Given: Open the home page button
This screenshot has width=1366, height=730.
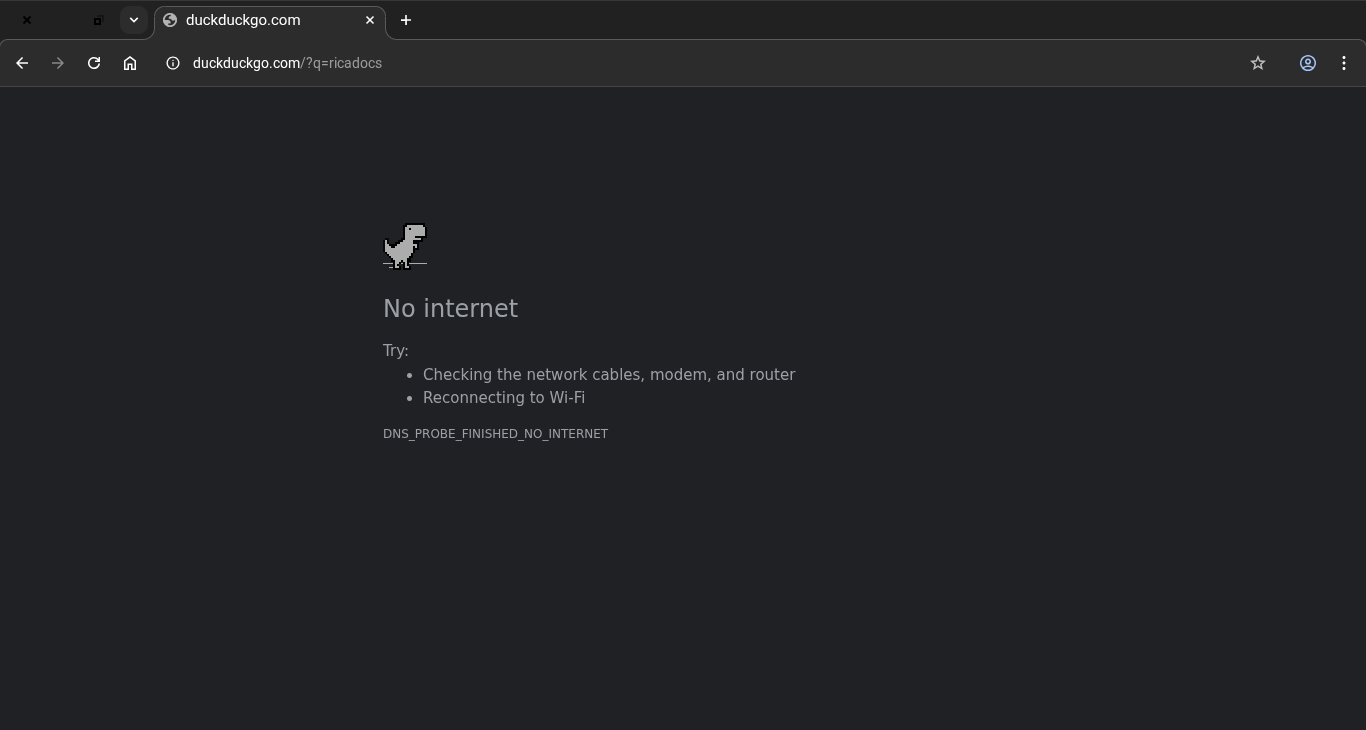Looking at the screenshot, I should coord(130,63).
